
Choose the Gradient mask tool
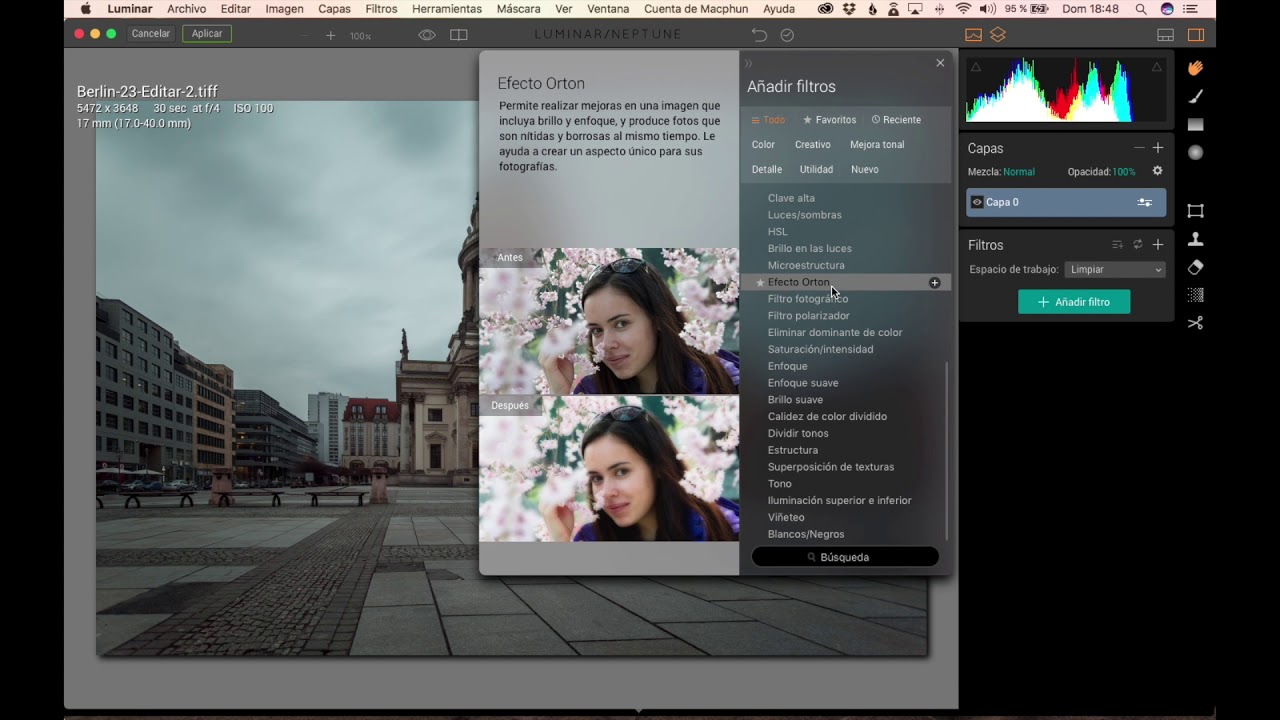[x=1195, y=125]
